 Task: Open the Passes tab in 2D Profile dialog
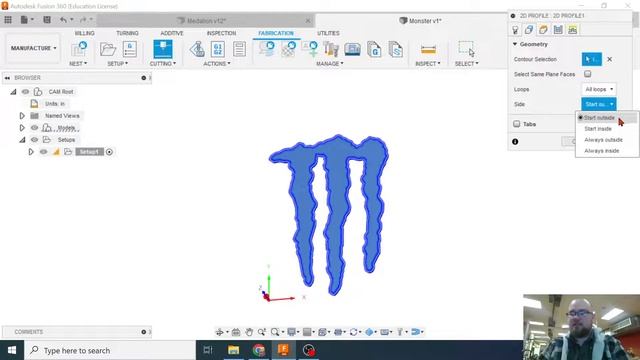coord(558,30)
